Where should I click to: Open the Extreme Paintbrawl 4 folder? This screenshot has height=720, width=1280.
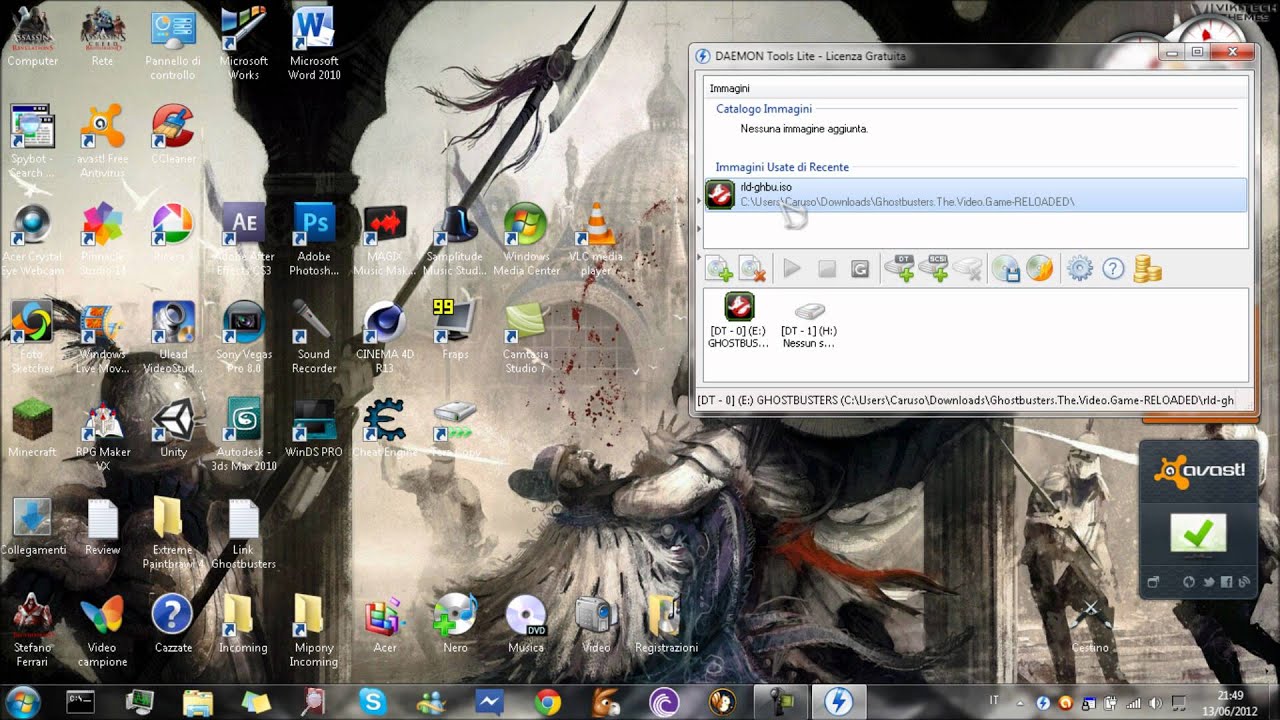[172, 534]
